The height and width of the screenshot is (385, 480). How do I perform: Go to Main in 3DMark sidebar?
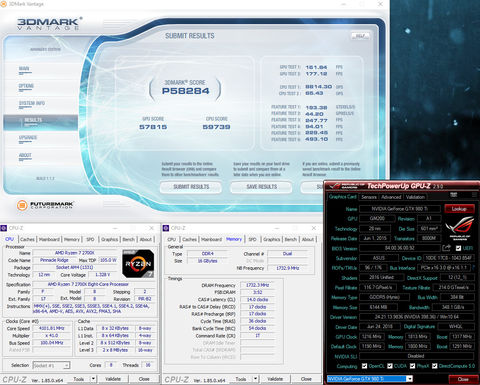coord(24,69)
